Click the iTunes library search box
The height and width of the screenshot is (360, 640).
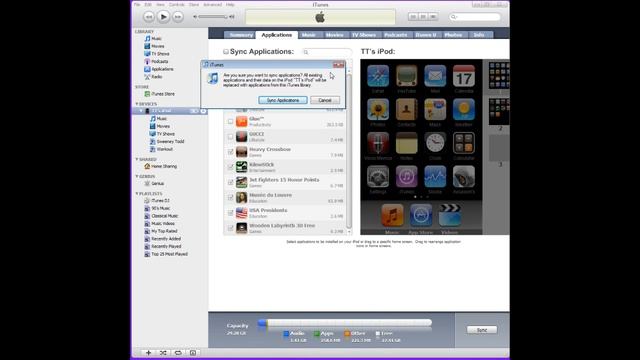coord(475,17)
